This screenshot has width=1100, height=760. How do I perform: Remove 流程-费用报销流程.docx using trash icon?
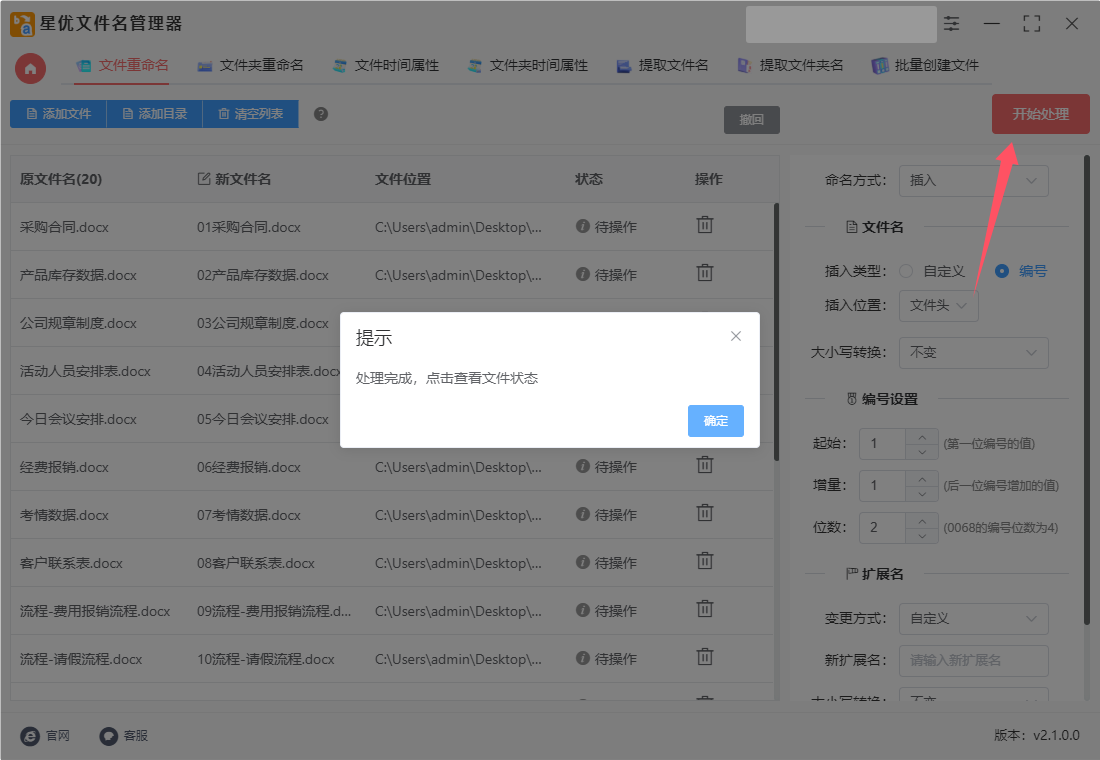coord(704,609)
